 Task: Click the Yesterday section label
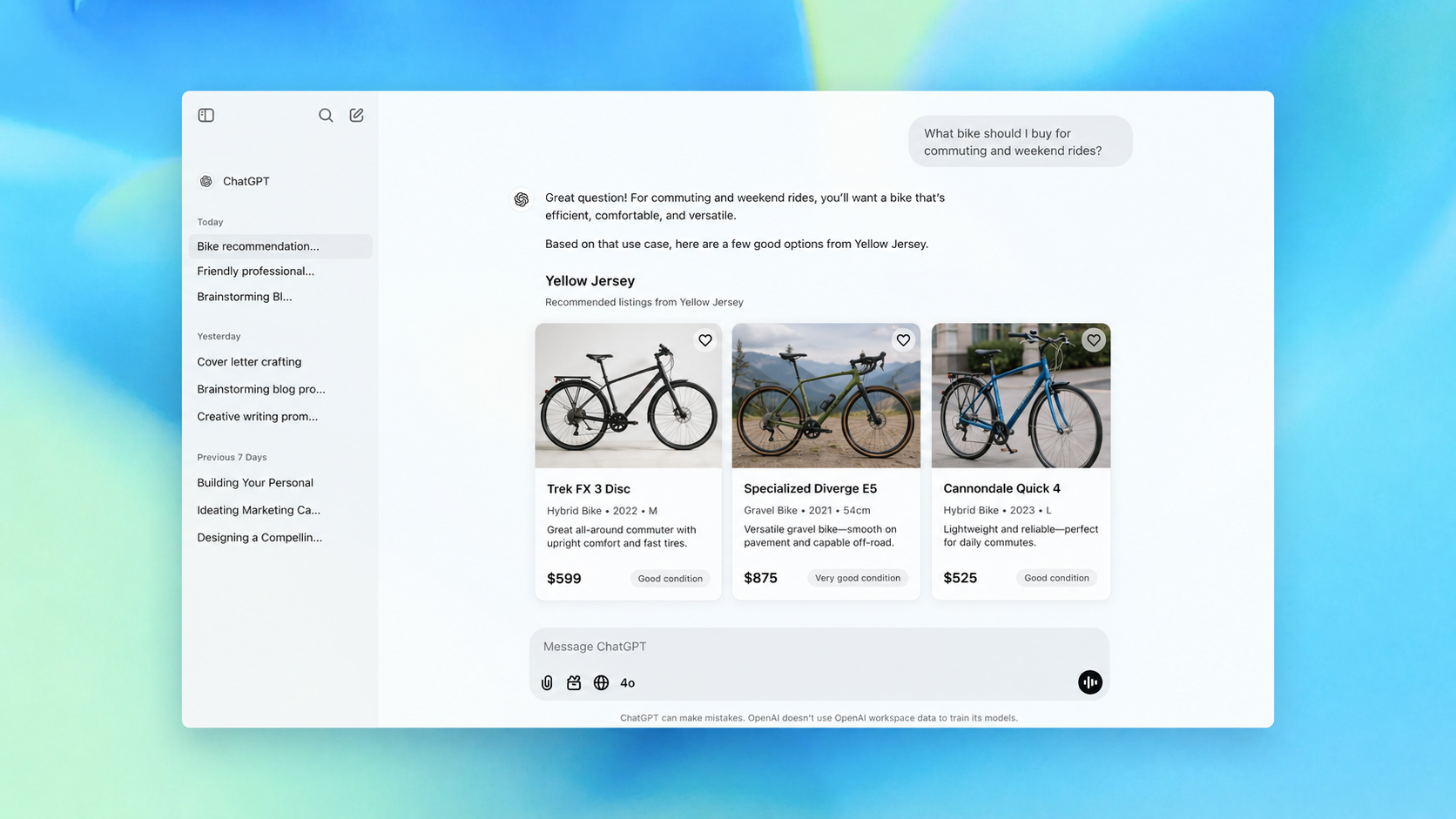click(x=219, y=336)
